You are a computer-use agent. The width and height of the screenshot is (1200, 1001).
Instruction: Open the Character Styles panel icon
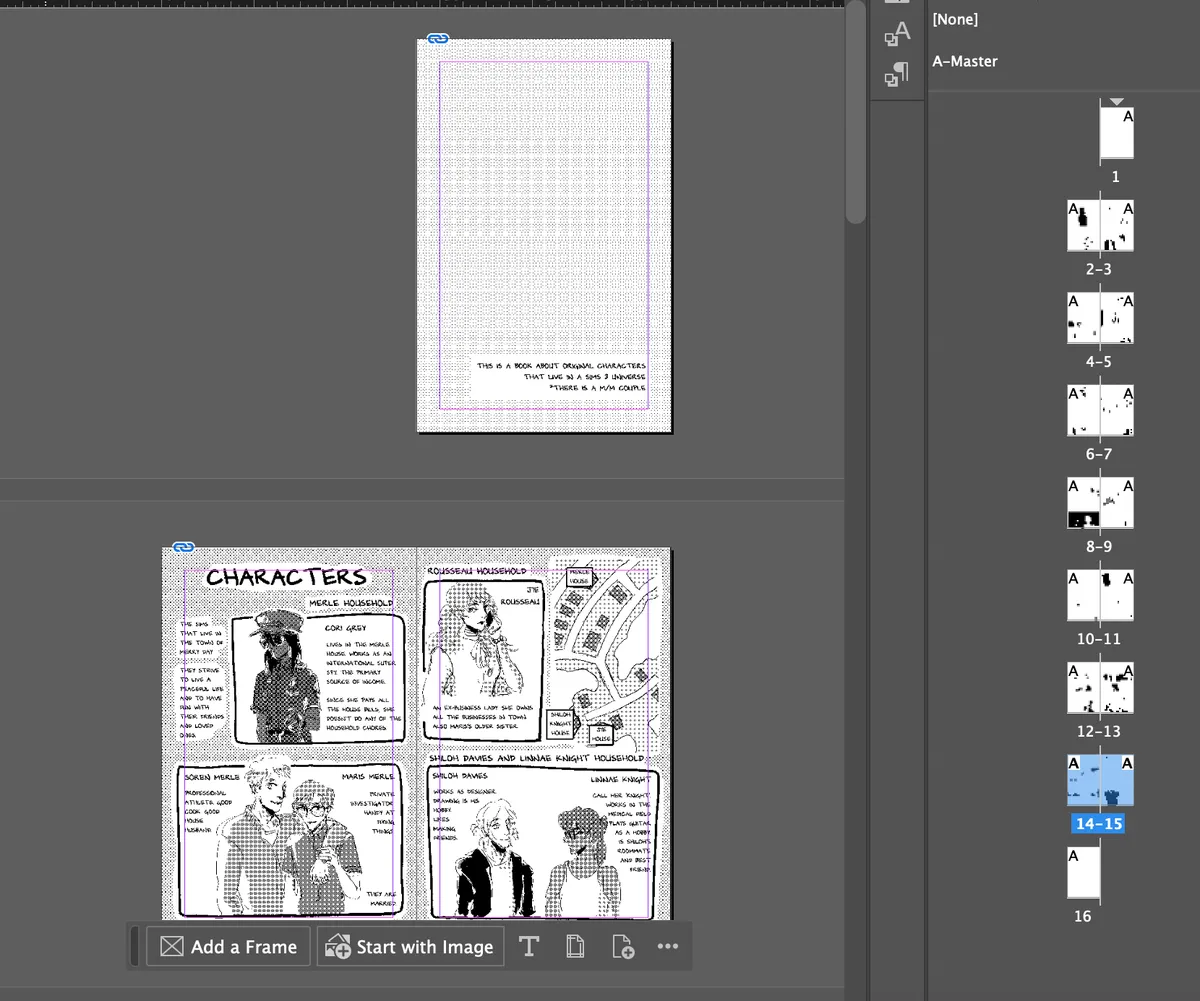point(897,35)
